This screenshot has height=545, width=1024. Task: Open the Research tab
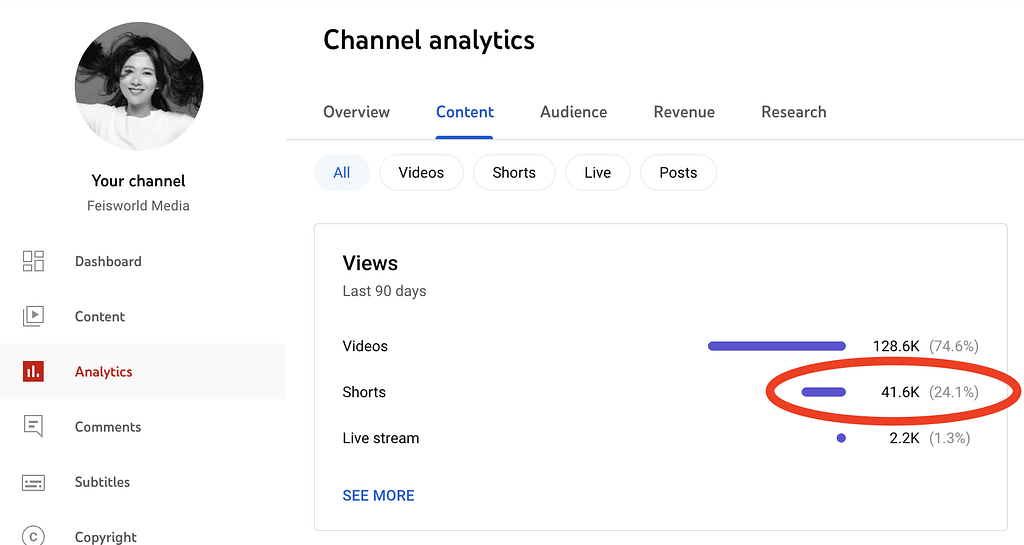click(793, 112)
